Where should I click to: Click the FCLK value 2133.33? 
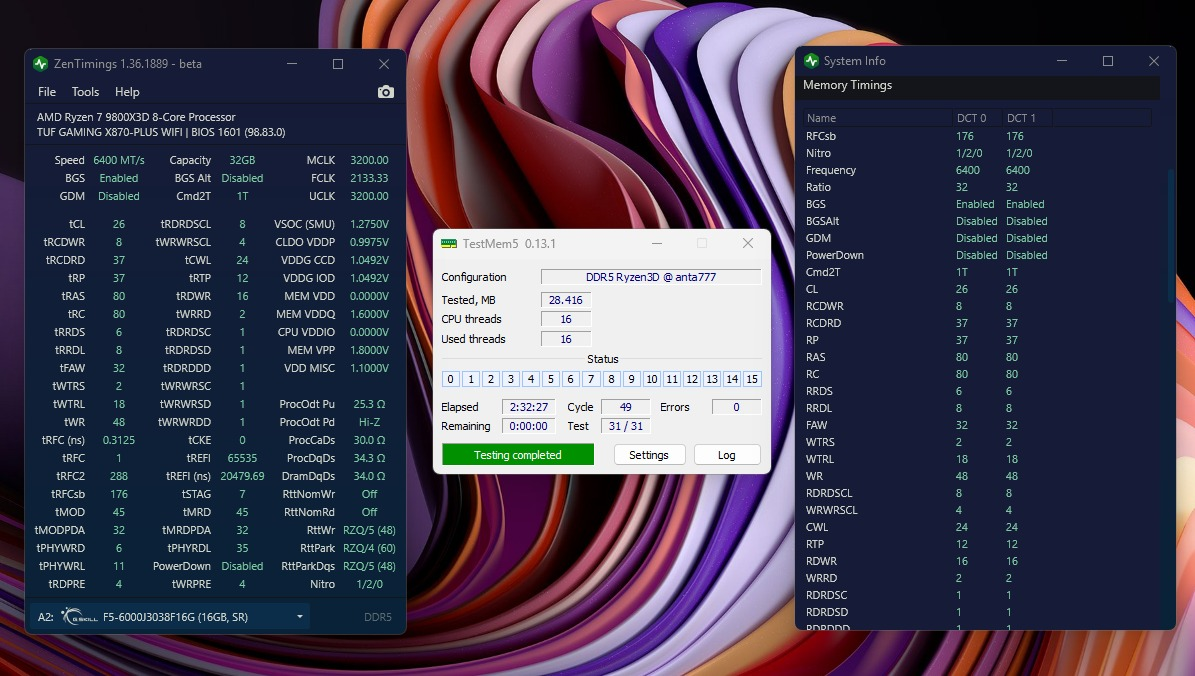pos(369,178)
